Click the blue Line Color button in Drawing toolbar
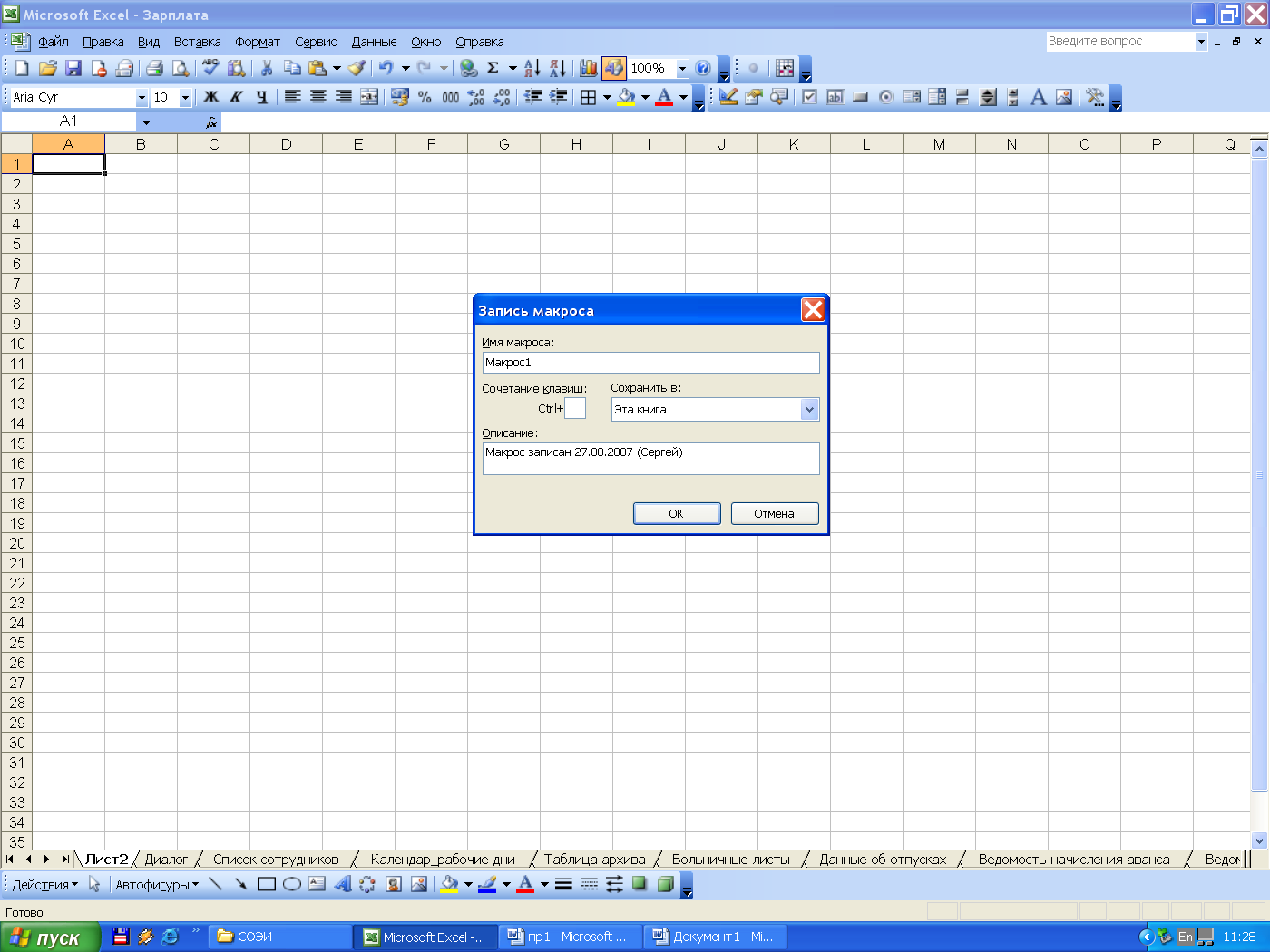This screenshot has width=1270, height=952. tap(487, 884)
